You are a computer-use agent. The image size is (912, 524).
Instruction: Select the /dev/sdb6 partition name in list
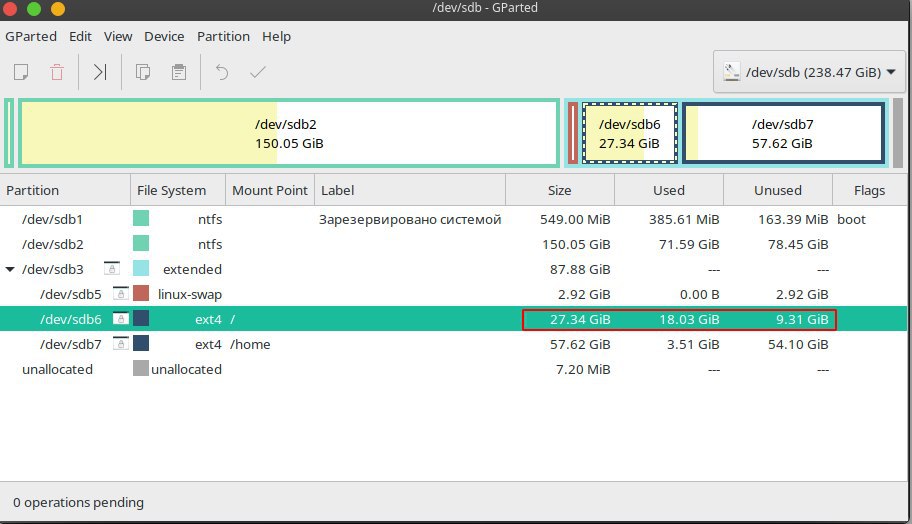[x=70, y=319]
